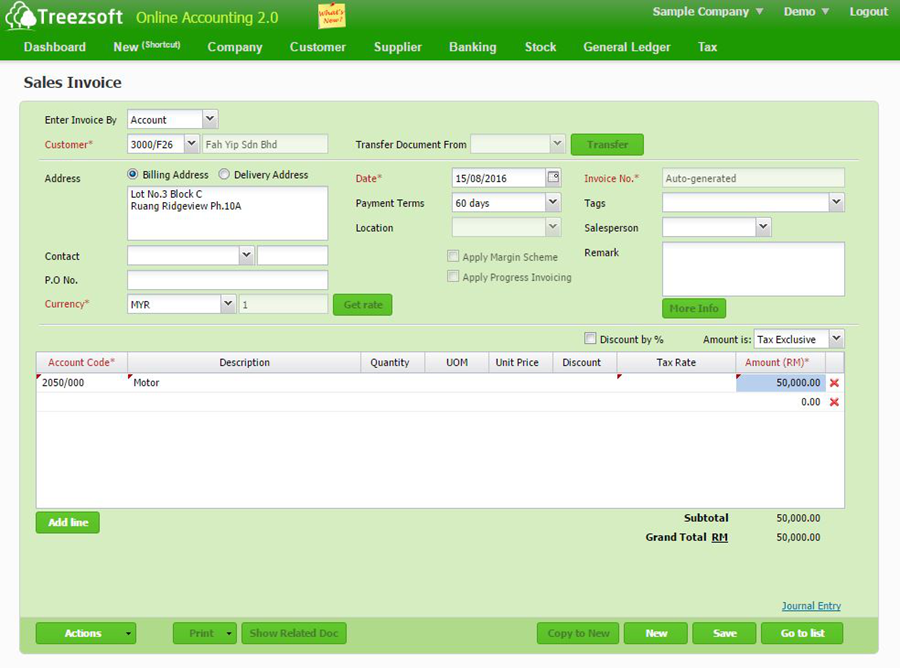Click the Remark text area
The height and width of the screenshot is (668, 900).
pos(753,269)
